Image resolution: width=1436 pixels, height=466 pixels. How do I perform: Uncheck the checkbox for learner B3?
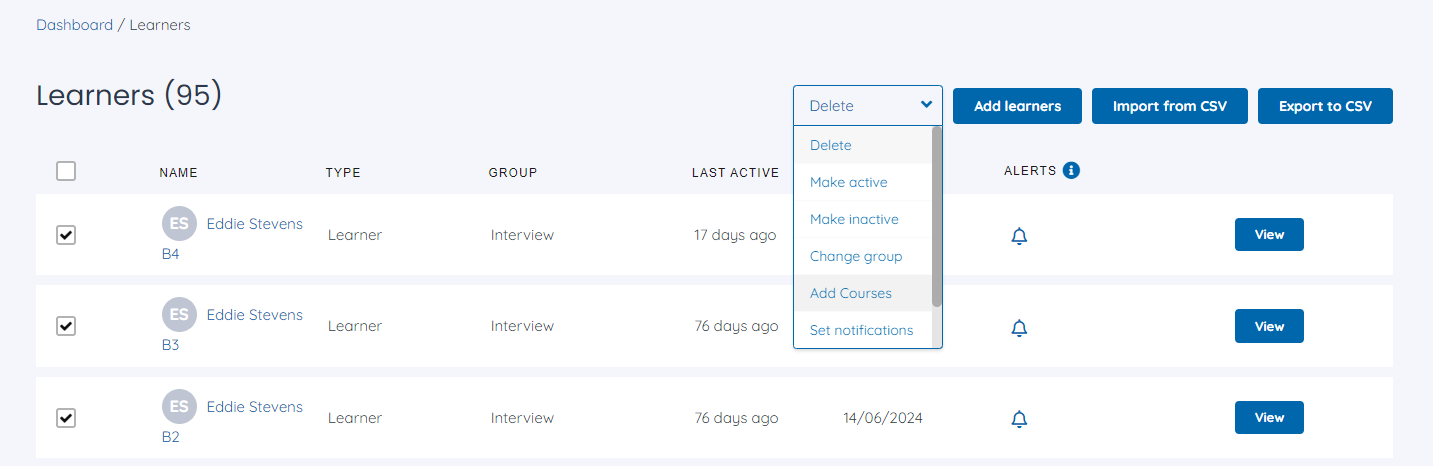tap(66, 326)
